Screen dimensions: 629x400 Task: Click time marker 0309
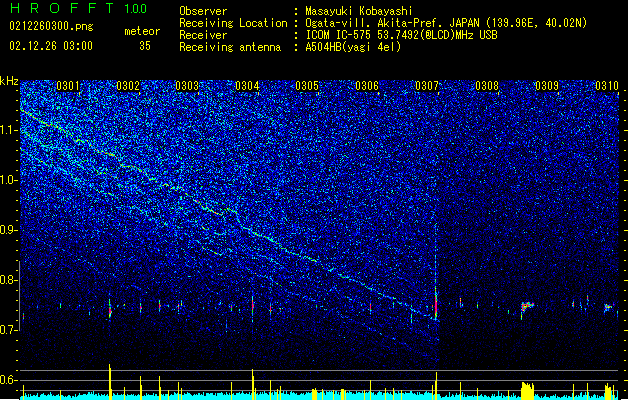tap(547, 86)
